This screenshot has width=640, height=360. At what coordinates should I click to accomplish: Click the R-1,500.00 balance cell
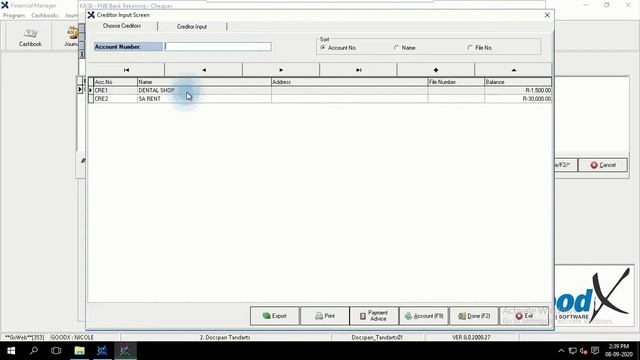[518, 90]
